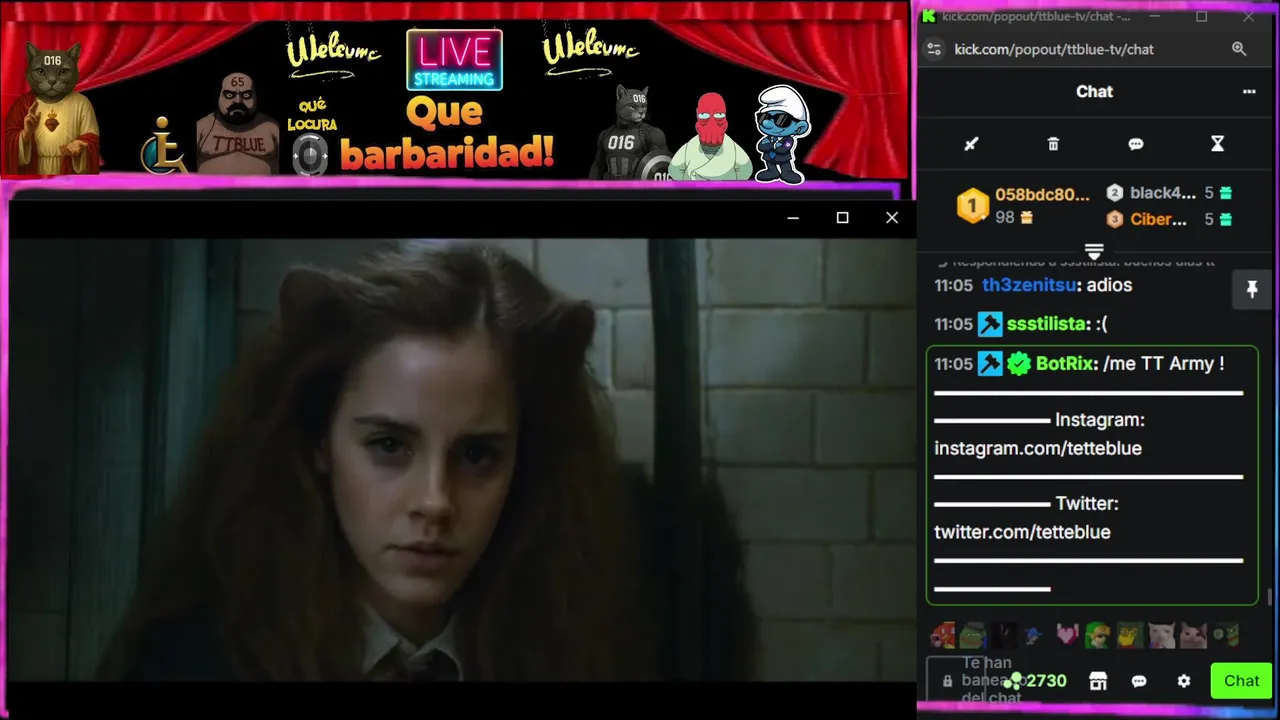Viewport: 1280px width, 720px height.
Task: Expand the gift leaderboard collapse arrow
Action: click(x=1094, y=251)
